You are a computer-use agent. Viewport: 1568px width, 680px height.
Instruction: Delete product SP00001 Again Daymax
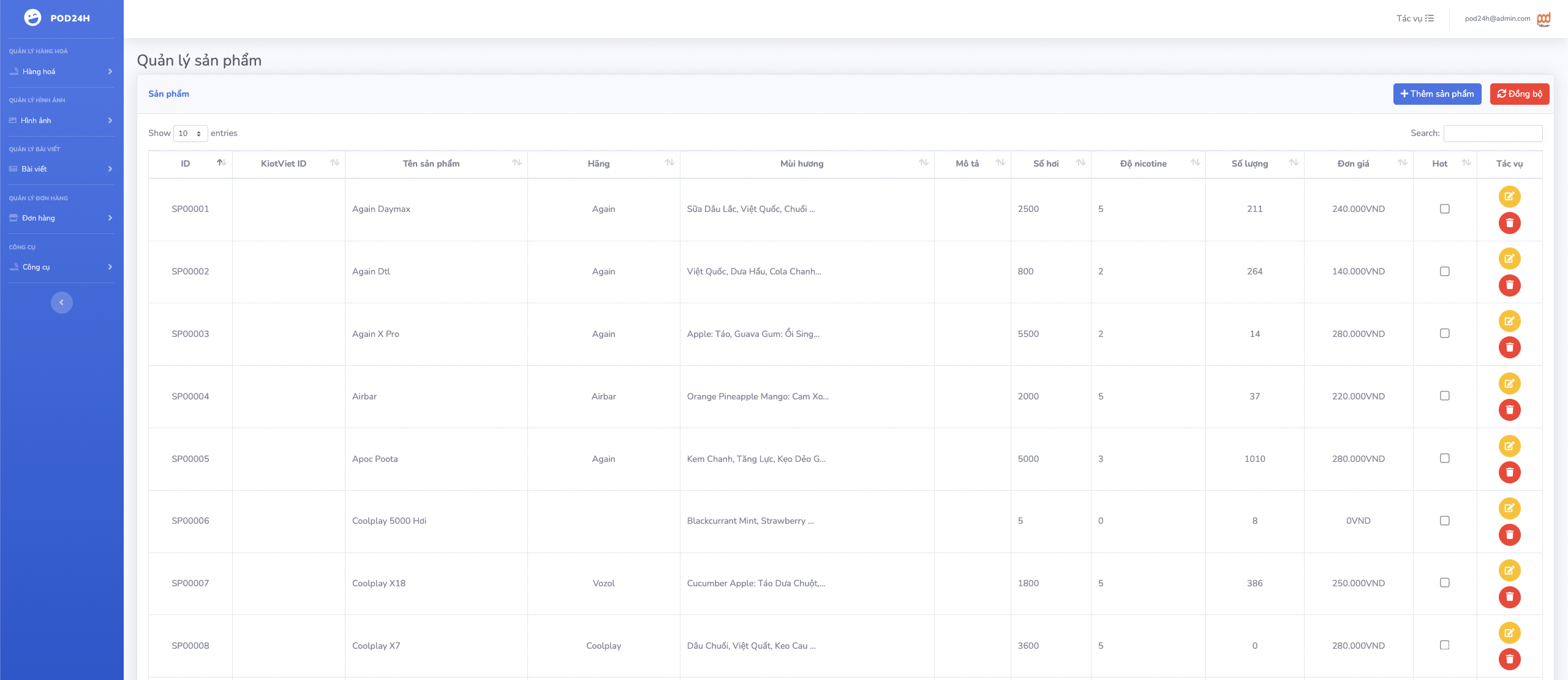tap(1509, 222)
